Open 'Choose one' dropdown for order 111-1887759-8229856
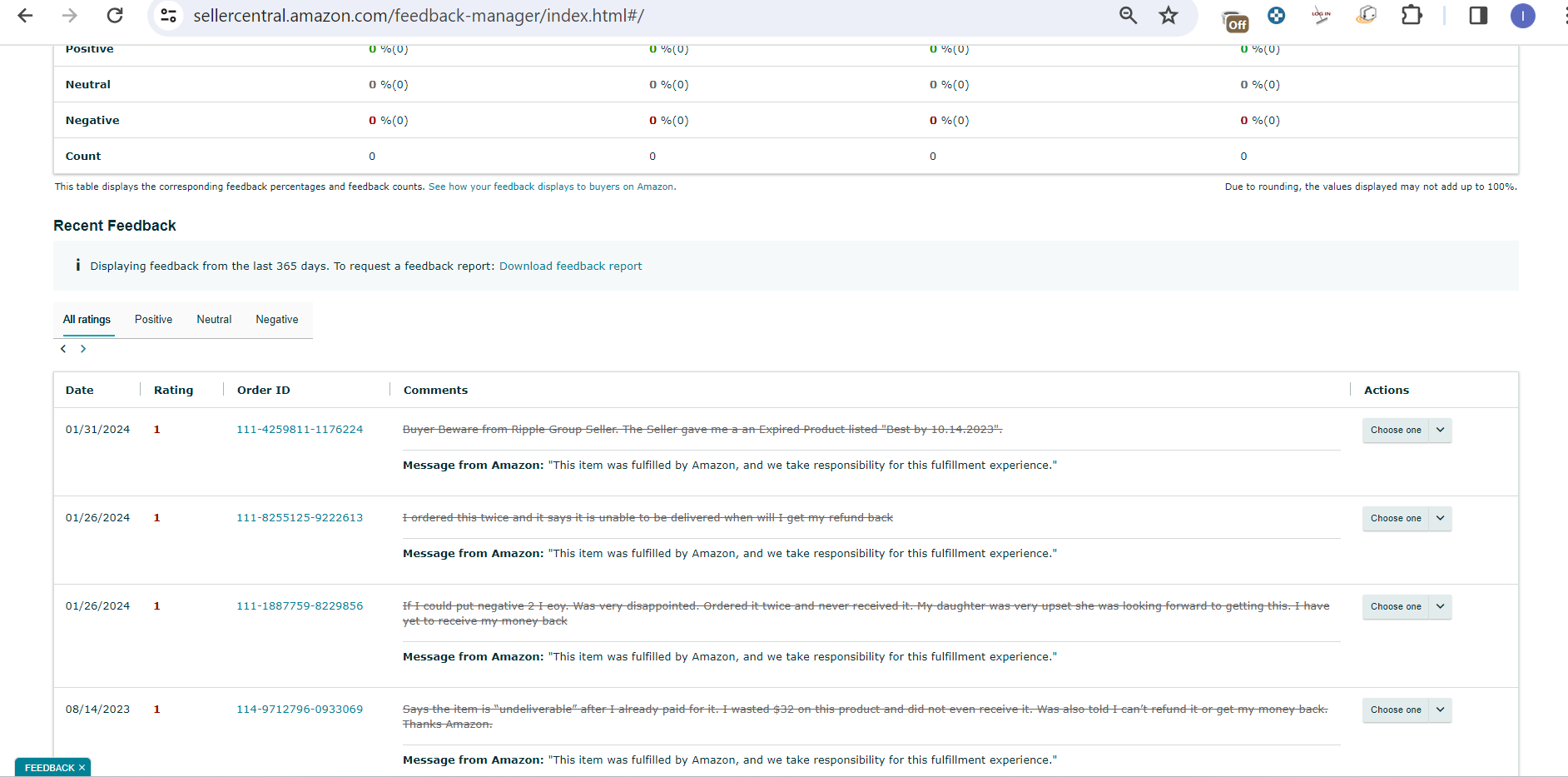Screen dimensions: 1568x777 pyautogui.click(x=1407, y=606)
